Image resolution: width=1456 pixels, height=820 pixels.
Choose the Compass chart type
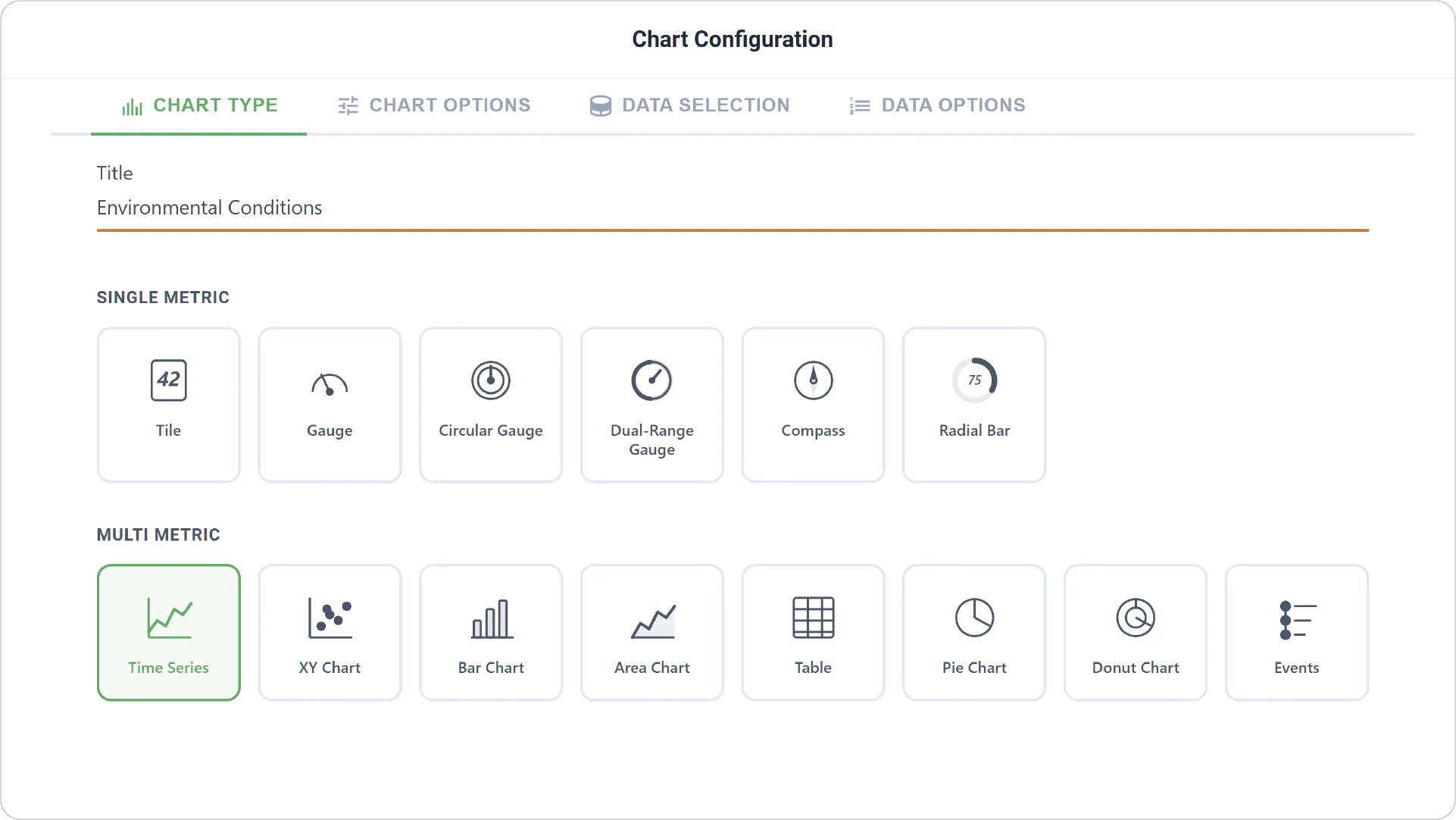814,405
